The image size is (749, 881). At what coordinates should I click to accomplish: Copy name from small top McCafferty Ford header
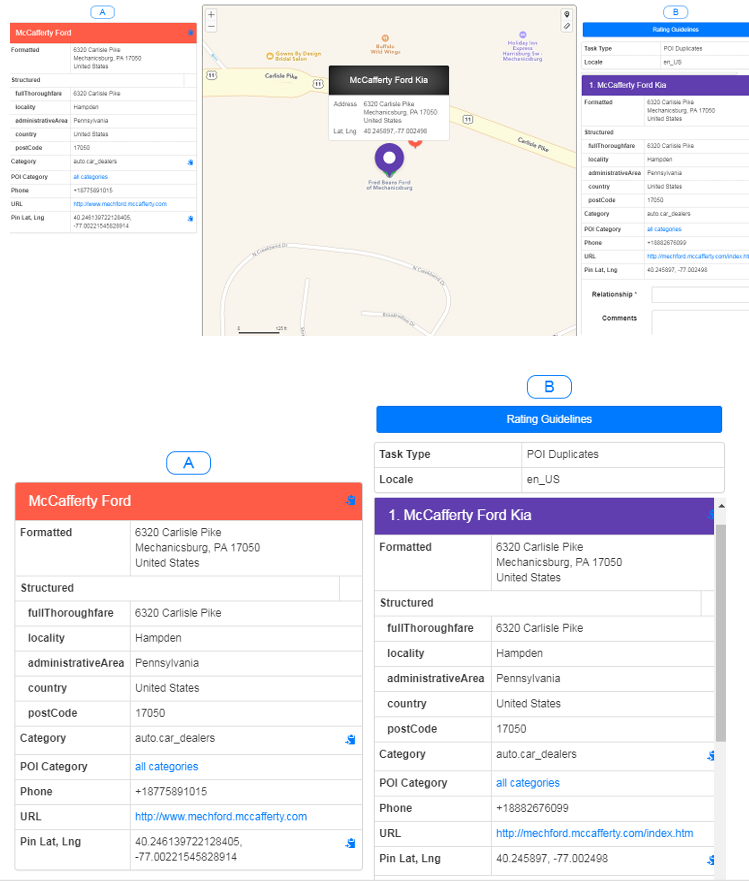coord(190,33)
